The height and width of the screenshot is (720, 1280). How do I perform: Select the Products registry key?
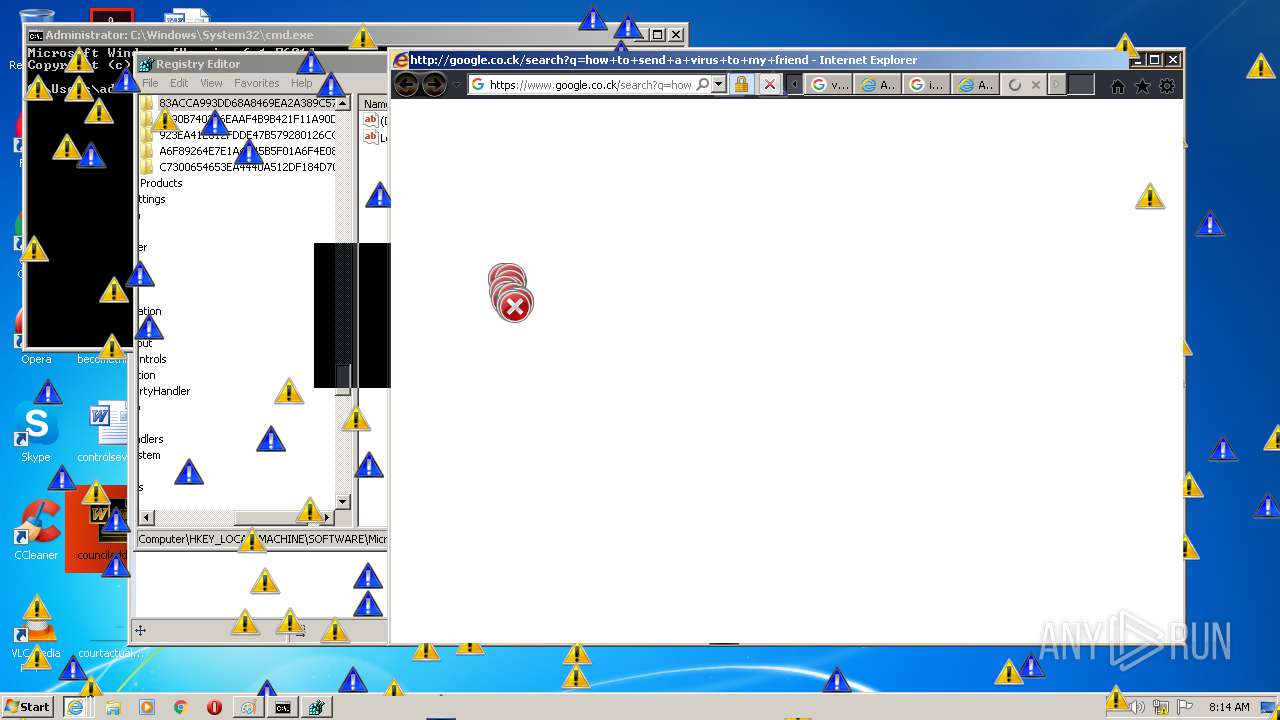[161, 183]
